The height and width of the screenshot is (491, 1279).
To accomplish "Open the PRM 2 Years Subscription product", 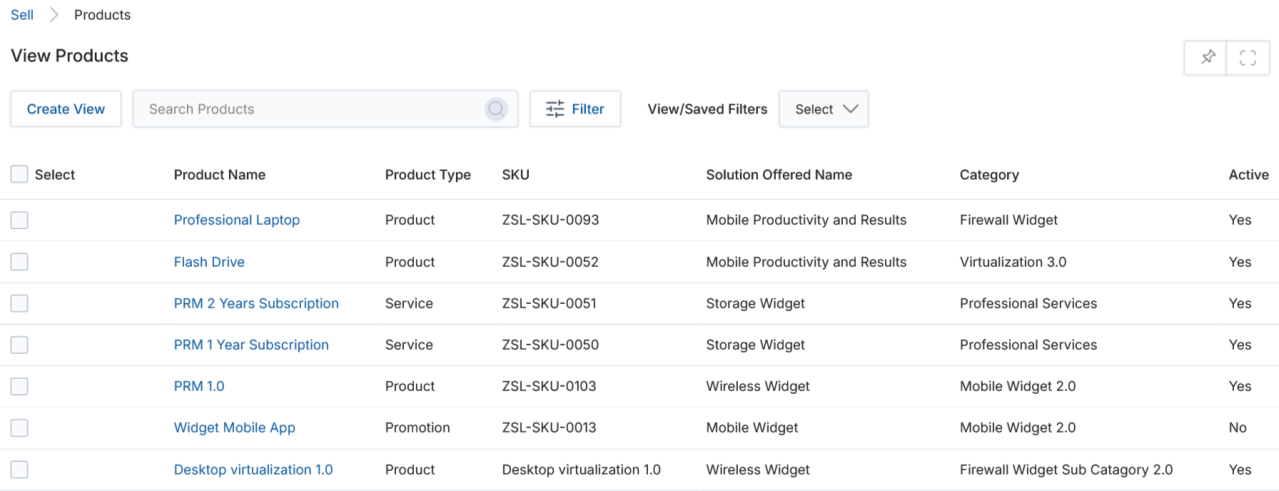I will coord(256,303).
